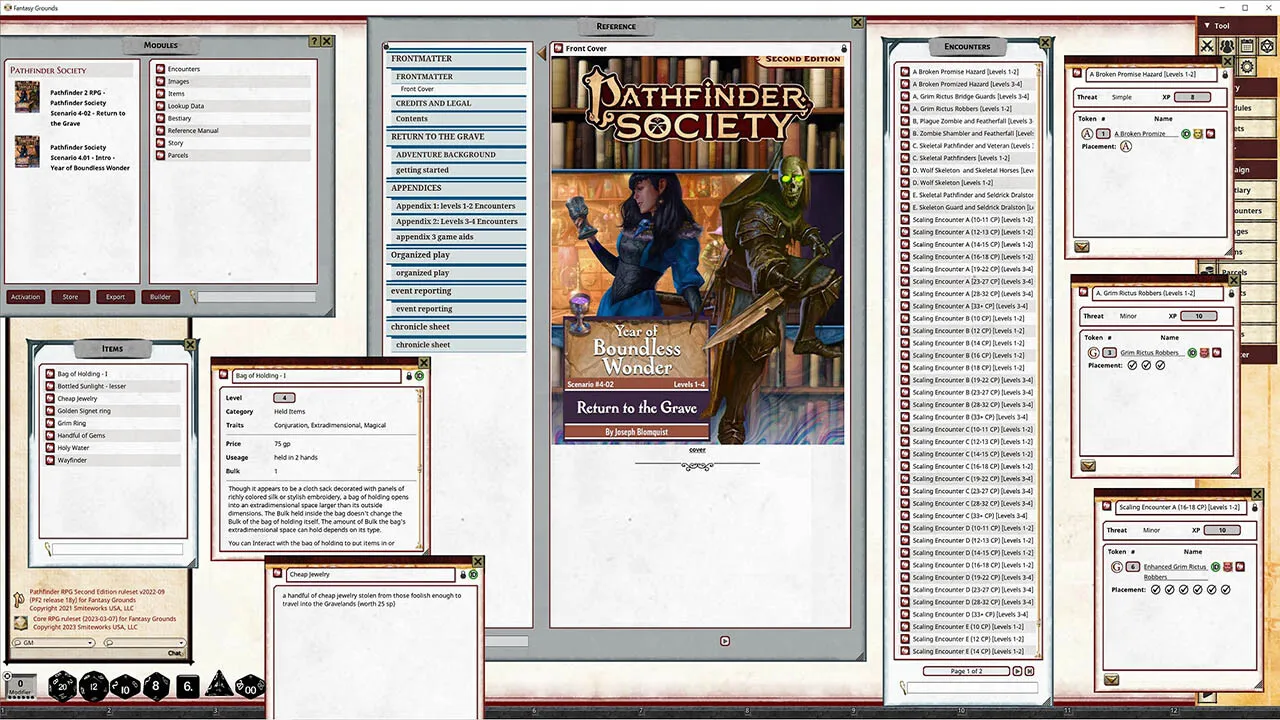
Task: Collapse reference index with left arrow
Action: (x=542, y=52)
